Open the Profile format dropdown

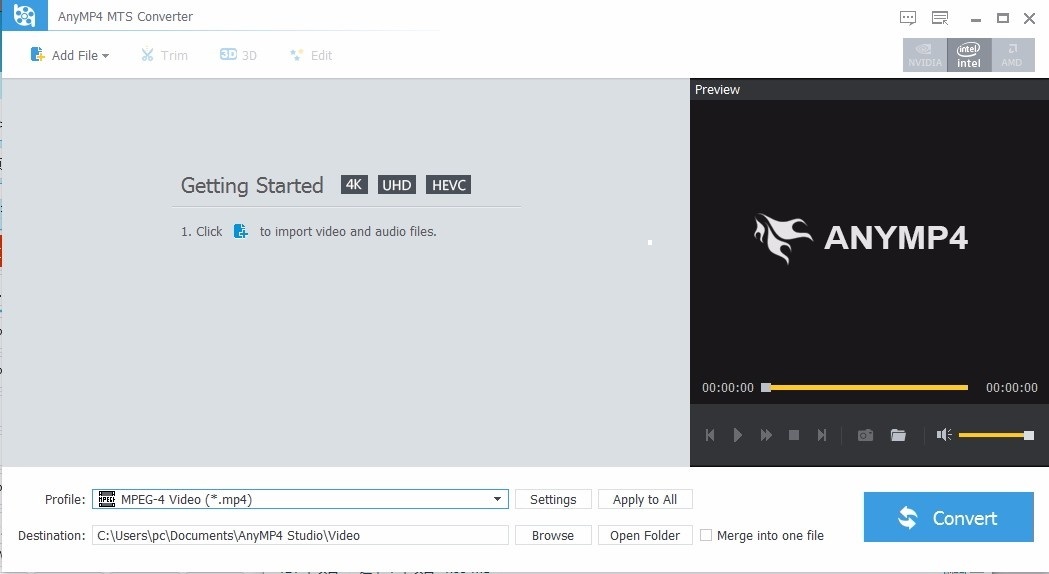pos(300,499)
